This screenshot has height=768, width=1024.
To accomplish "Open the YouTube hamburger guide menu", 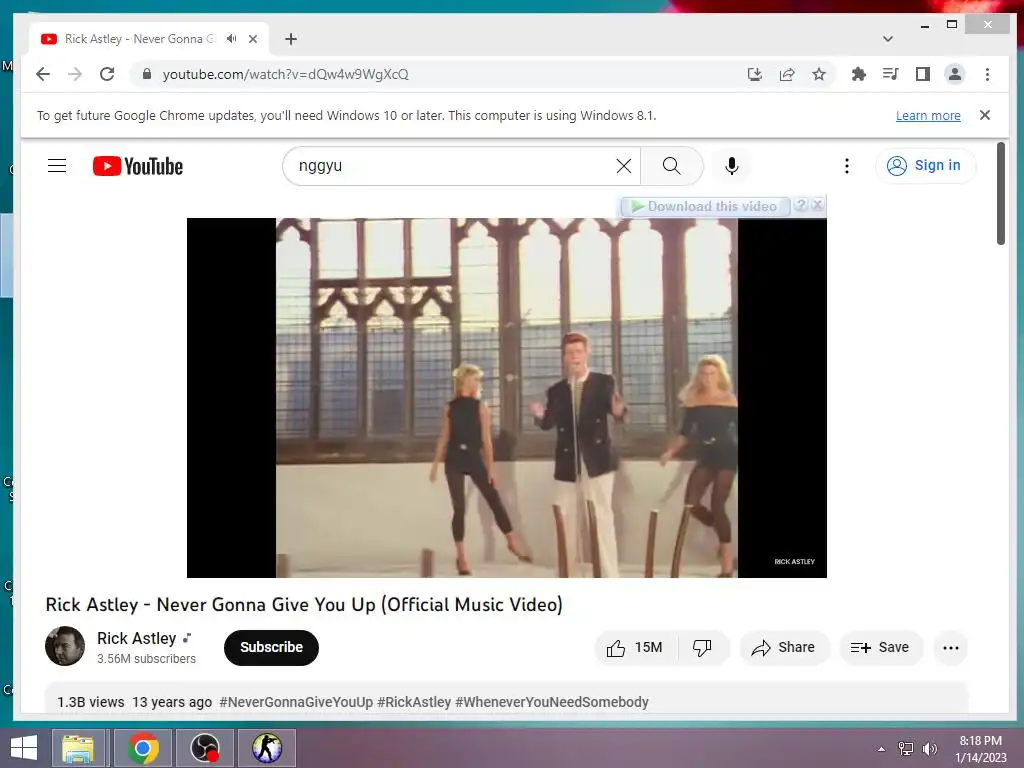I will click(57, 166).
